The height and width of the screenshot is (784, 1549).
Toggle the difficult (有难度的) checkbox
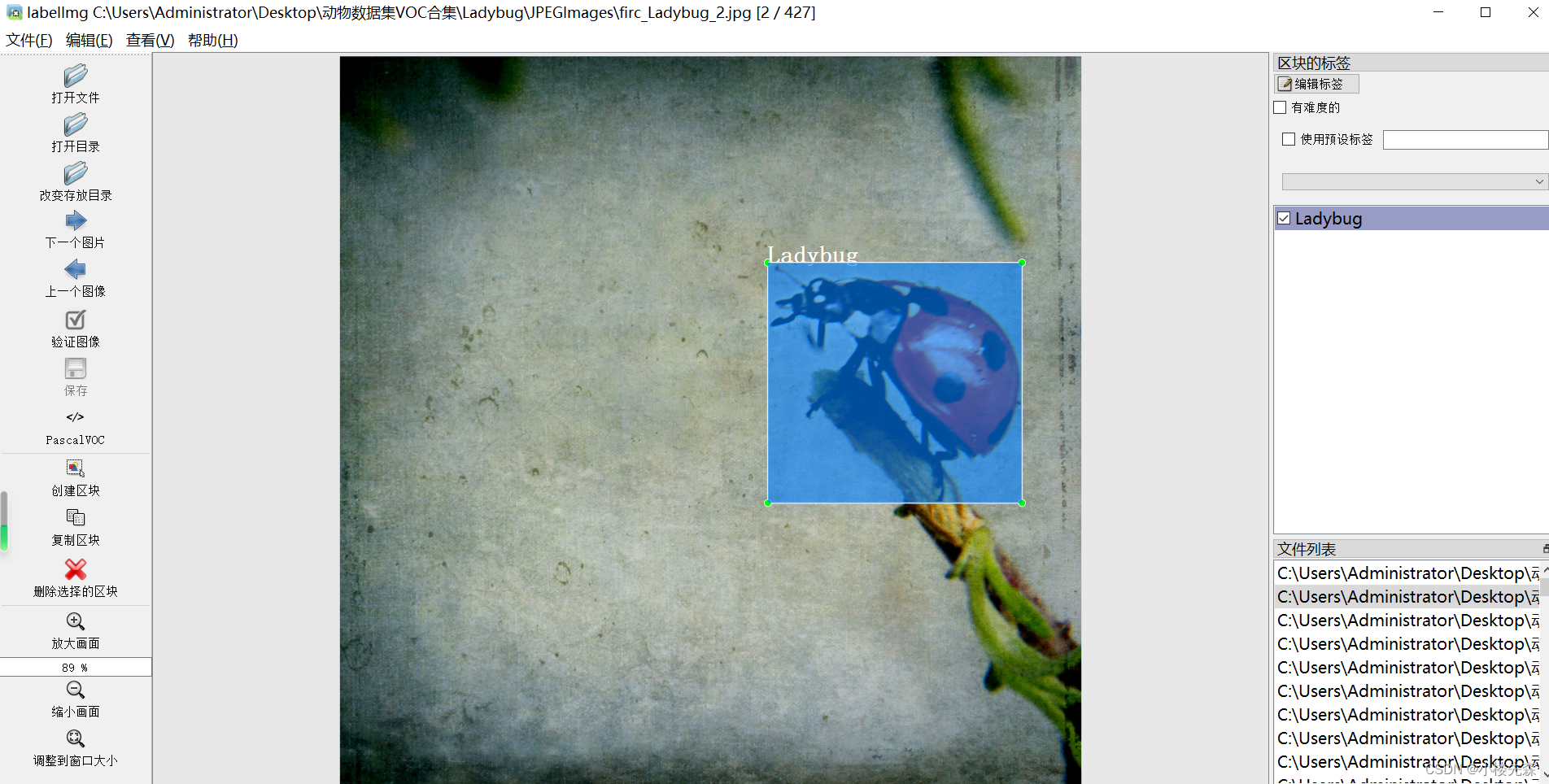[1281, 107]
